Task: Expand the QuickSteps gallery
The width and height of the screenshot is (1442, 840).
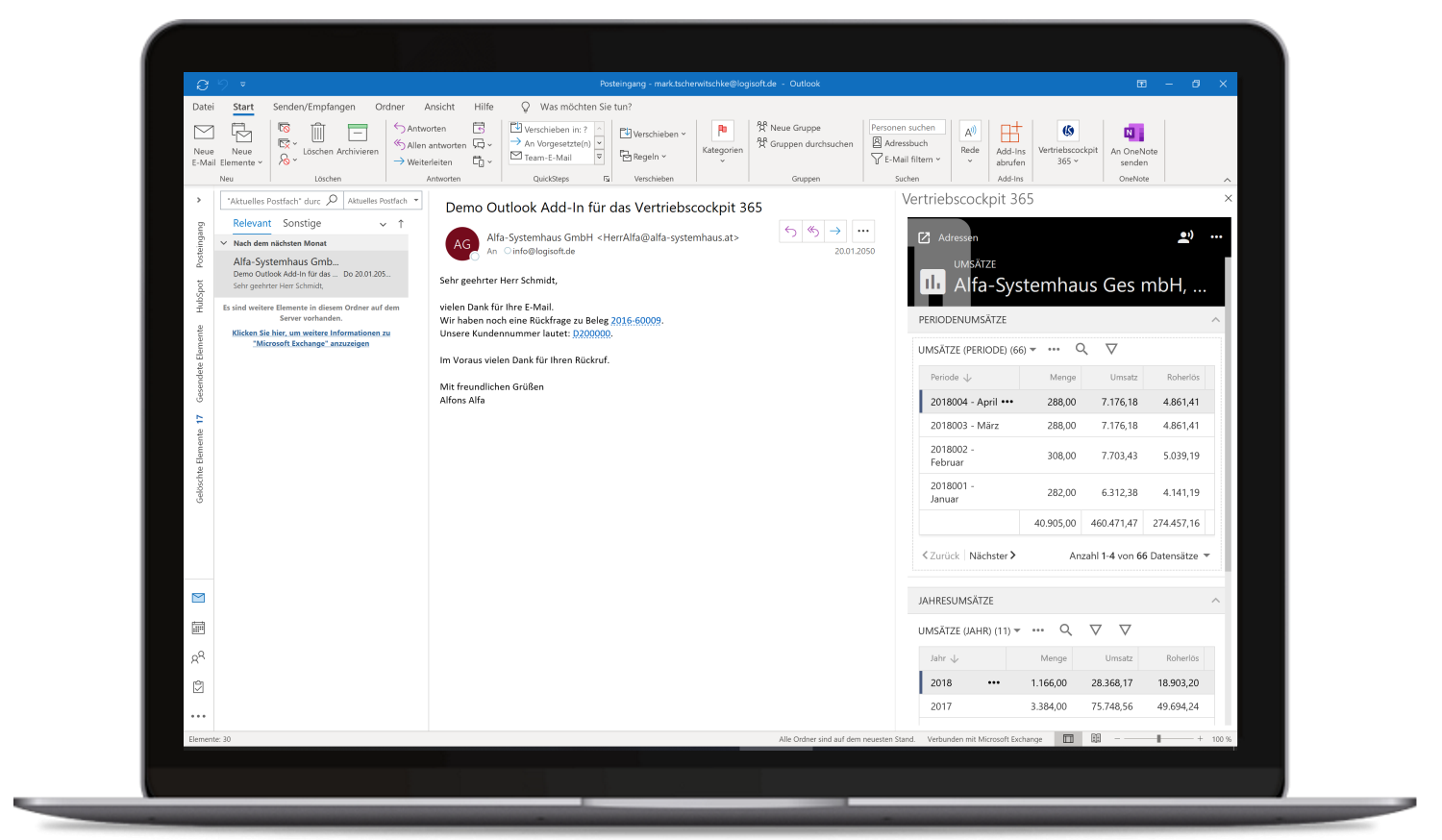Action: point(599,157)
